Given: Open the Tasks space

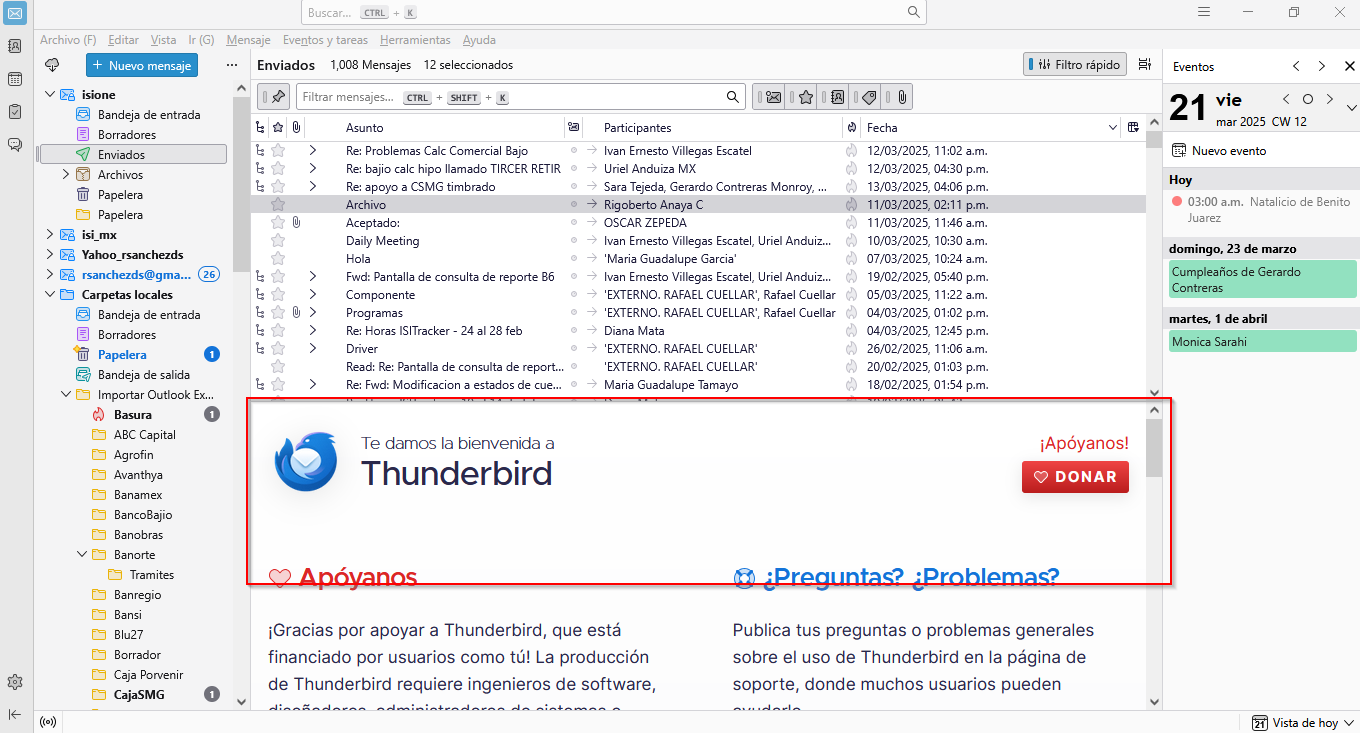Looking at the screenshot, I should click(x=15, y=111).
